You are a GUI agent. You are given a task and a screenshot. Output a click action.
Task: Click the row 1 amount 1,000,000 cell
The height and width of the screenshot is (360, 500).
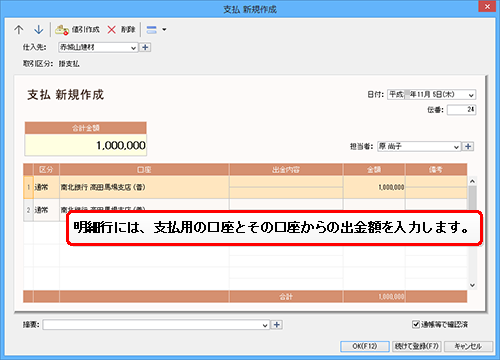point(374,187)
